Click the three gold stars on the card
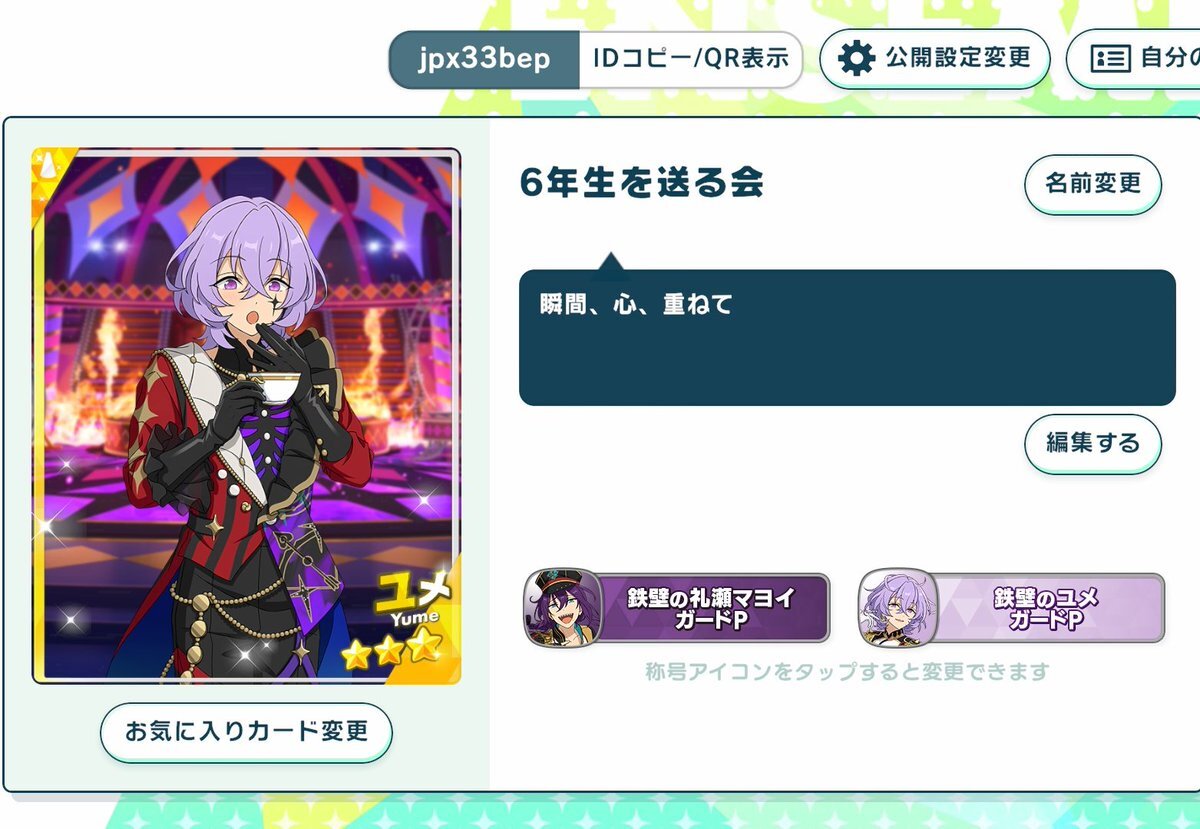Screen dimensions: 1200x829 pyautogui.click(x=391, y=651)
